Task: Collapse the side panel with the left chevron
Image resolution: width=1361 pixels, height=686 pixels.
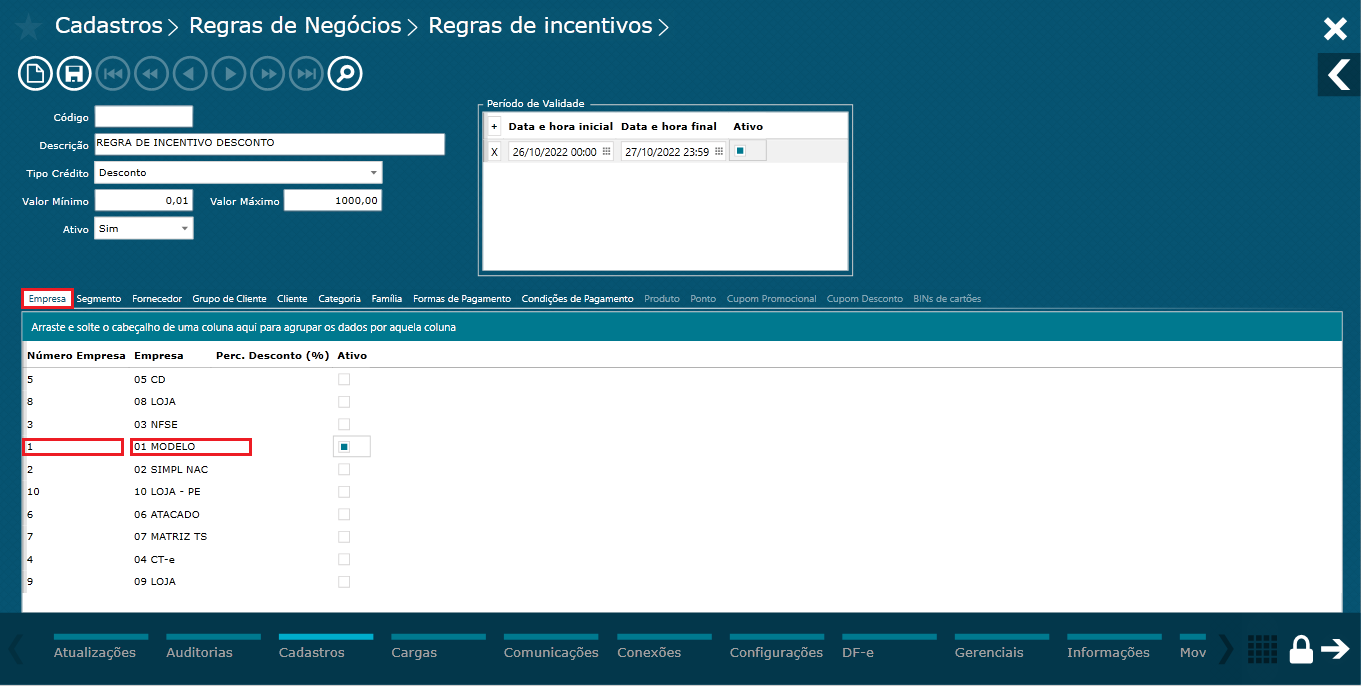Action: 1339,75
